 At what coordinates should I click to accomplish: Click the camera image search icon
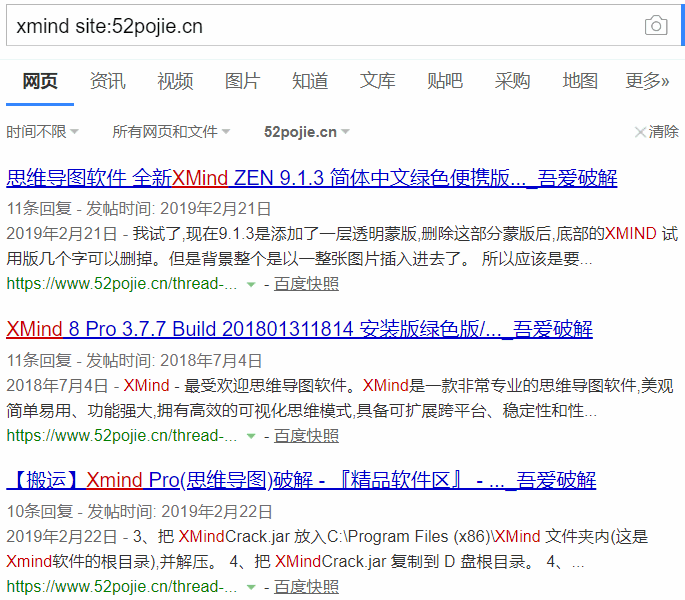pyautogui.click(x=656, y=26)
